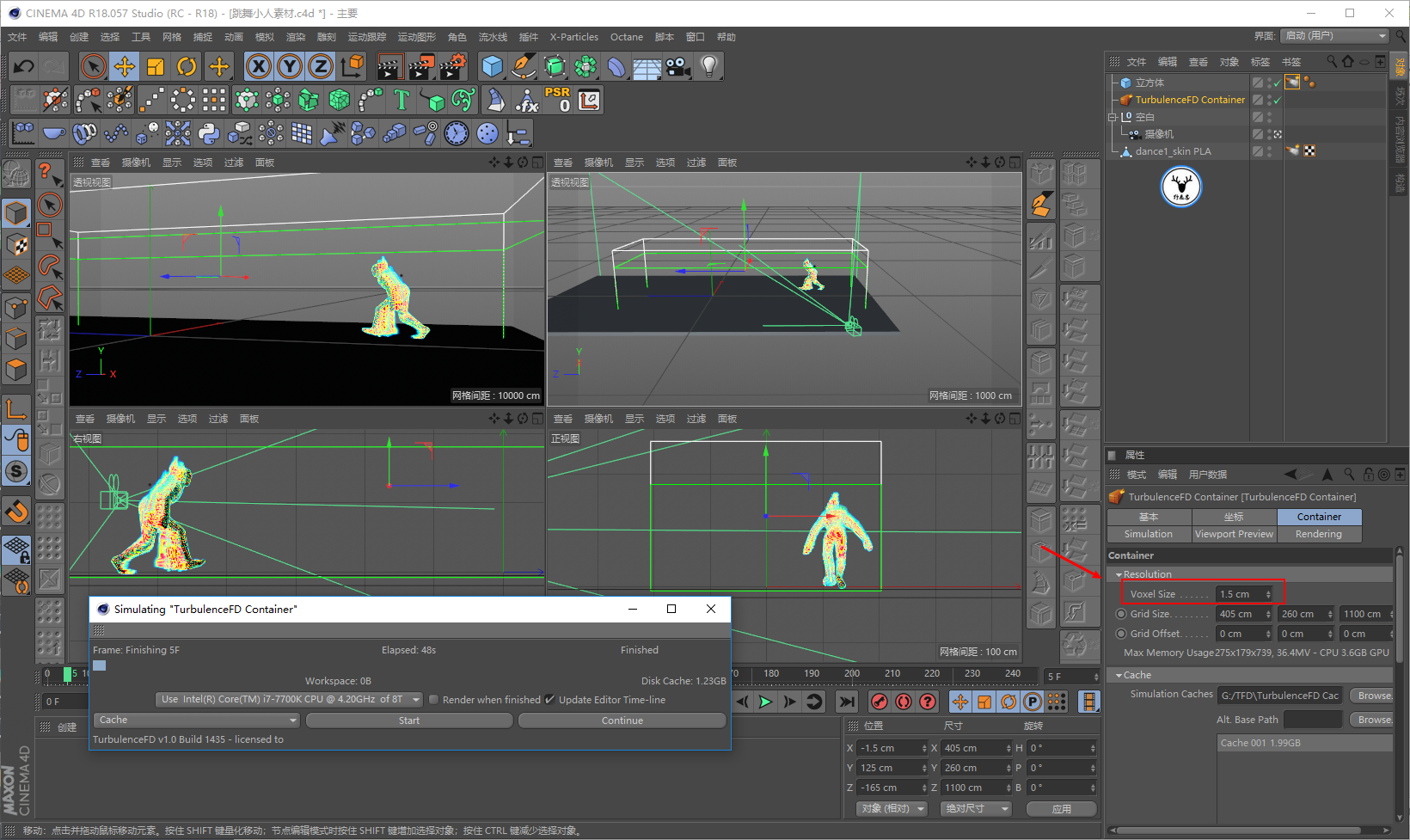Screen dimensions: 1410x840
Task: Select the Scale tool icon
Action: pyautogui.click(x=156, y=66)
